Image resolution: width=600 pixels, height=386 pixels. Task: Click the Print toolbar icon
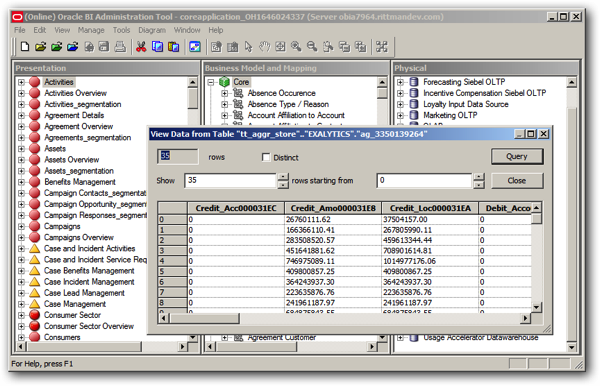(120, 47)
